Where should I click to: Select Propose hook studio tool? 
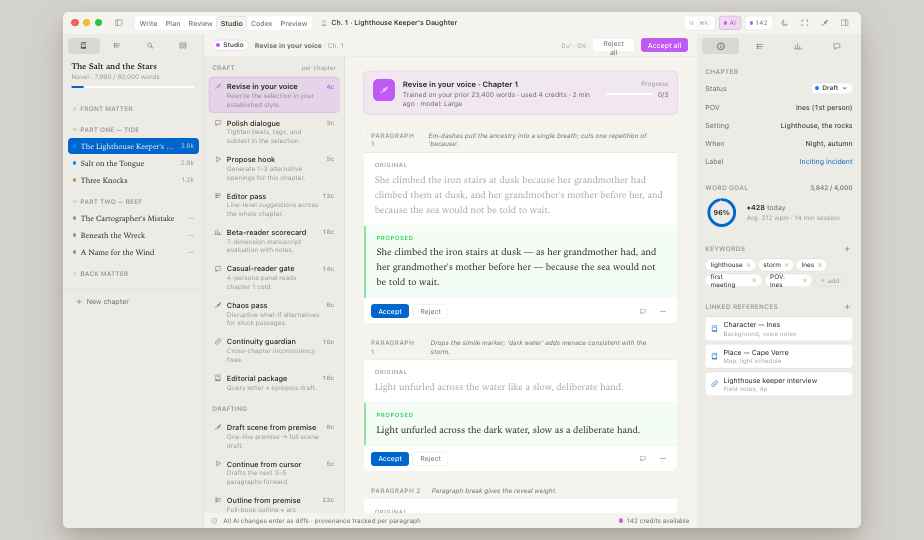(x=274, y=168)
